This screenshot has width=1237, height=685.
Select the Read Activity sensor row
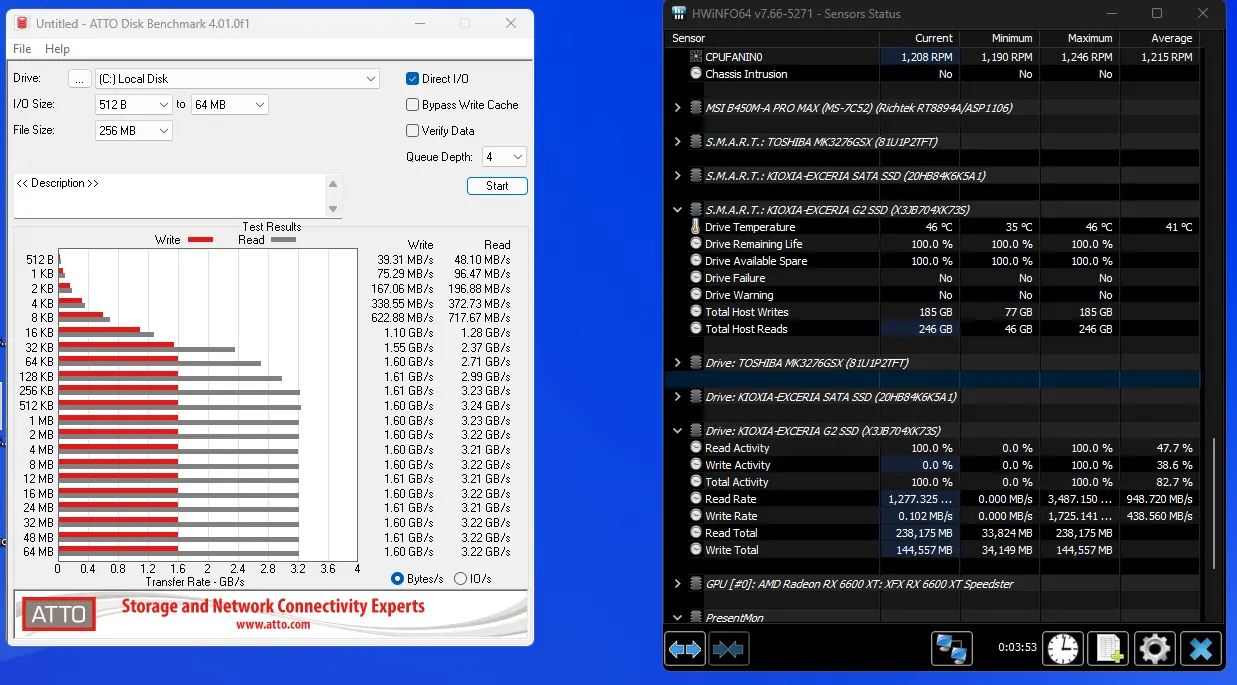(x=932, y=448)
